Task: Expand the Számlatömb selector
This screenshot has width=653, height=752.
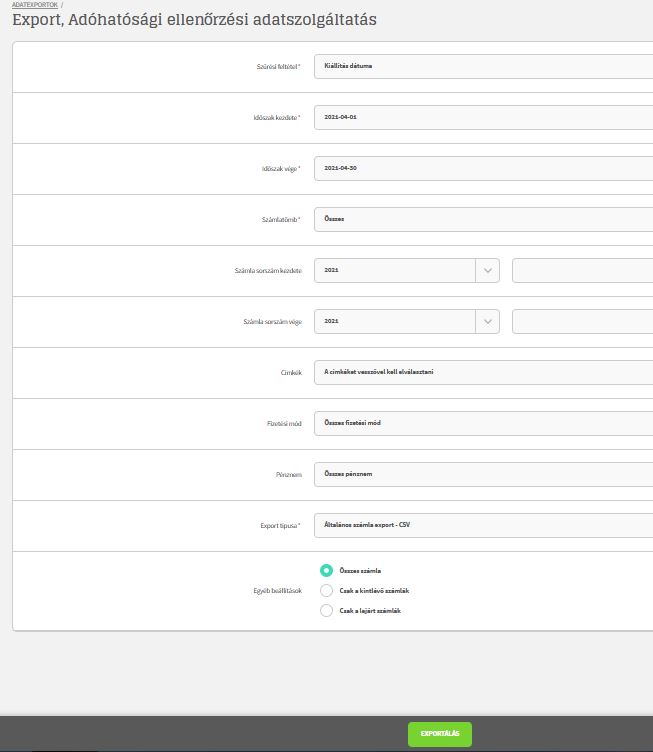Action: pos(482,219)
